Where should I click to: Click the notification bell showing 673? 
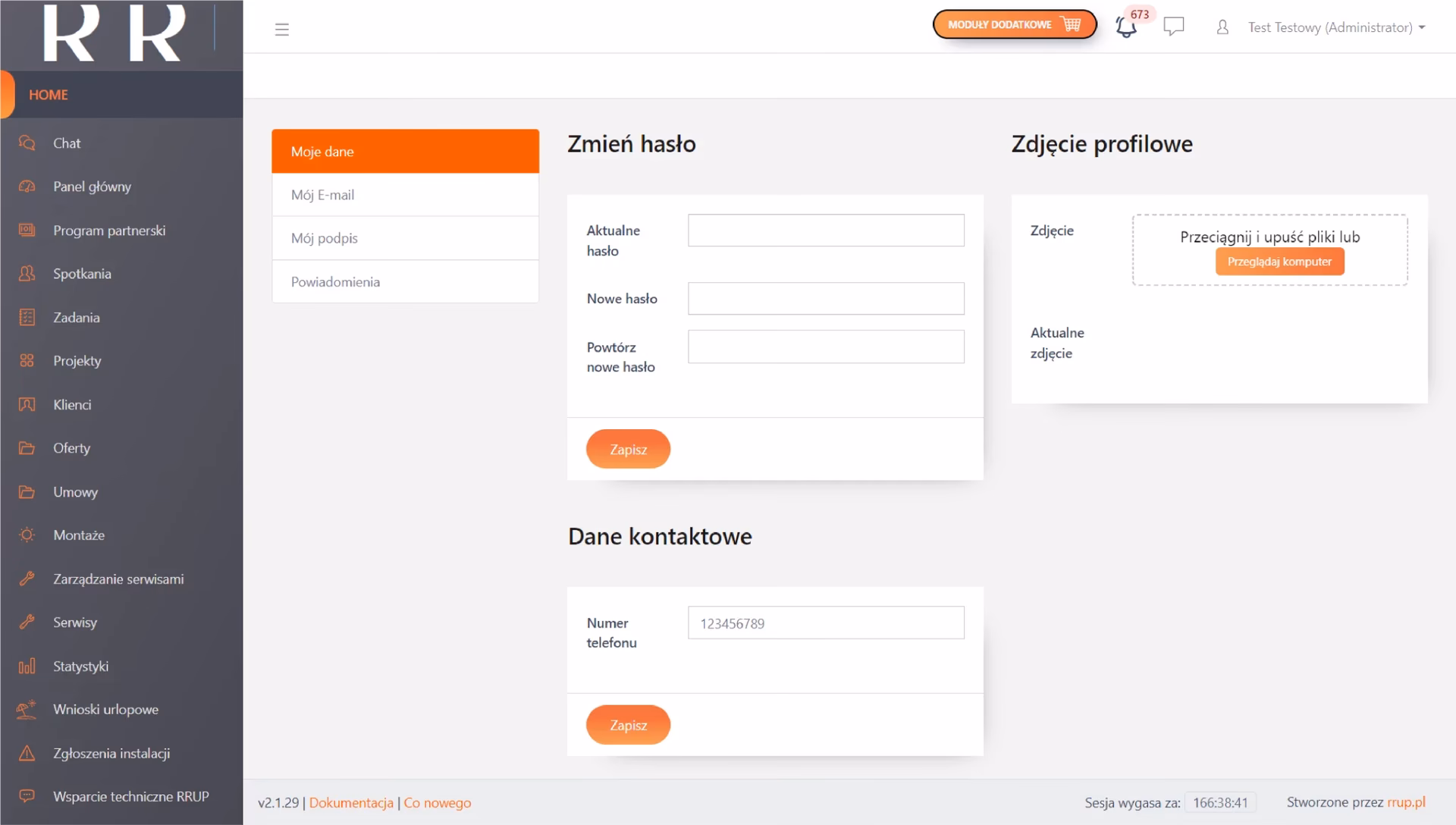pyautogui.click(x=1127, y=27)
